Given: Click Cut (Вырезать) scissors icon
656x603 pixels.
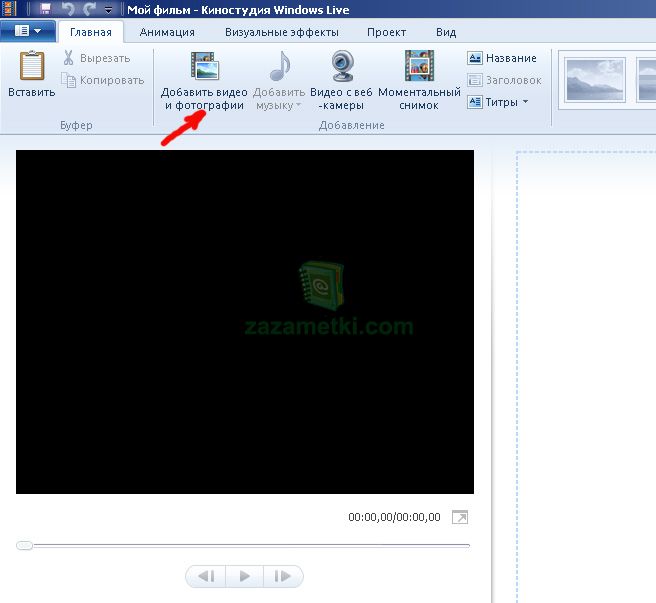Looking at the screenshot, I should click(69, 58).
